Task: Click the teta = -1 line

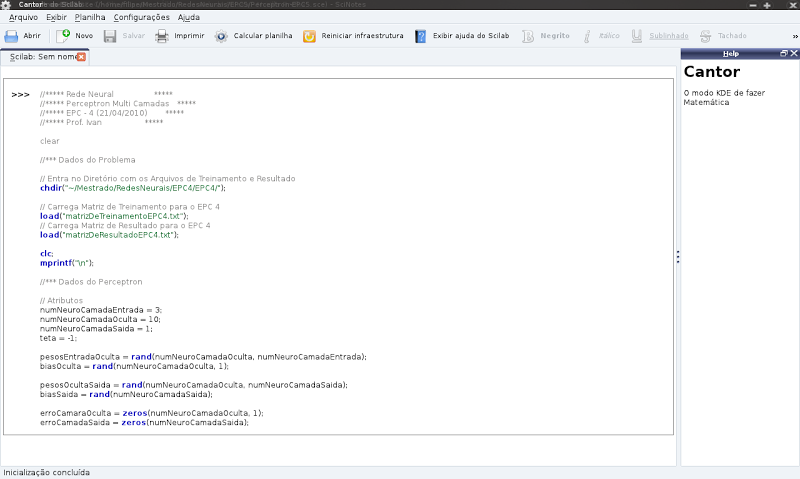Action: click(58, 338)
